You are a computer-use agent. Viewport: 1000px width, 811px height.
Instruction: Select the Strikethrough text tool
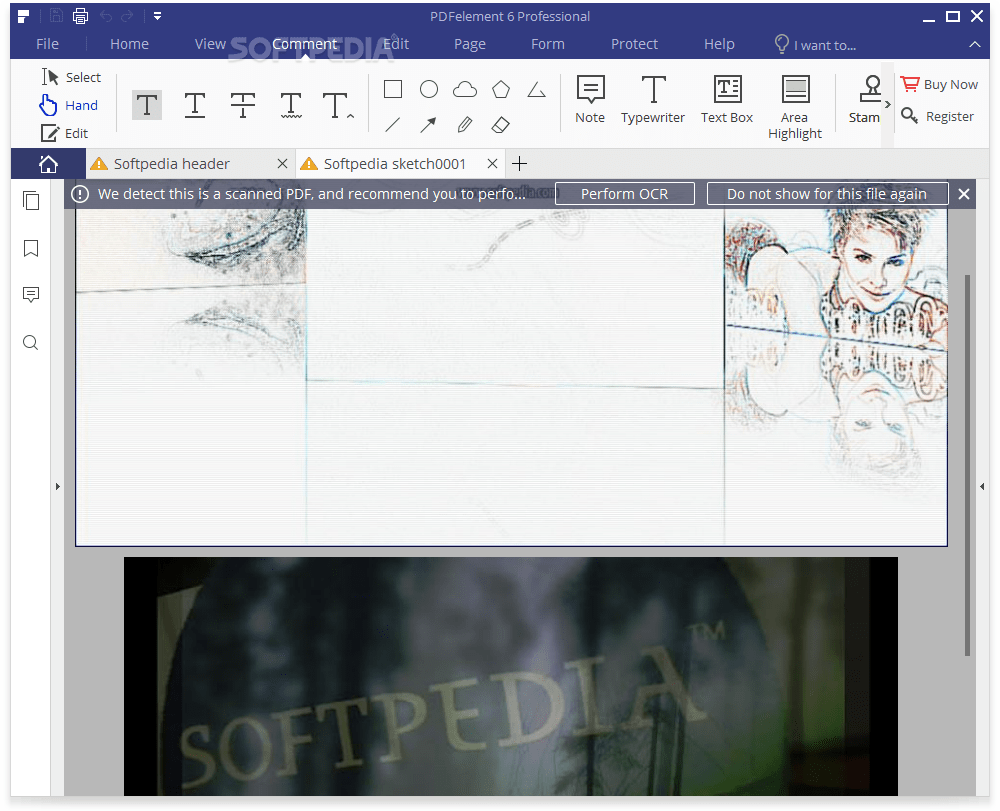point(242,105)
